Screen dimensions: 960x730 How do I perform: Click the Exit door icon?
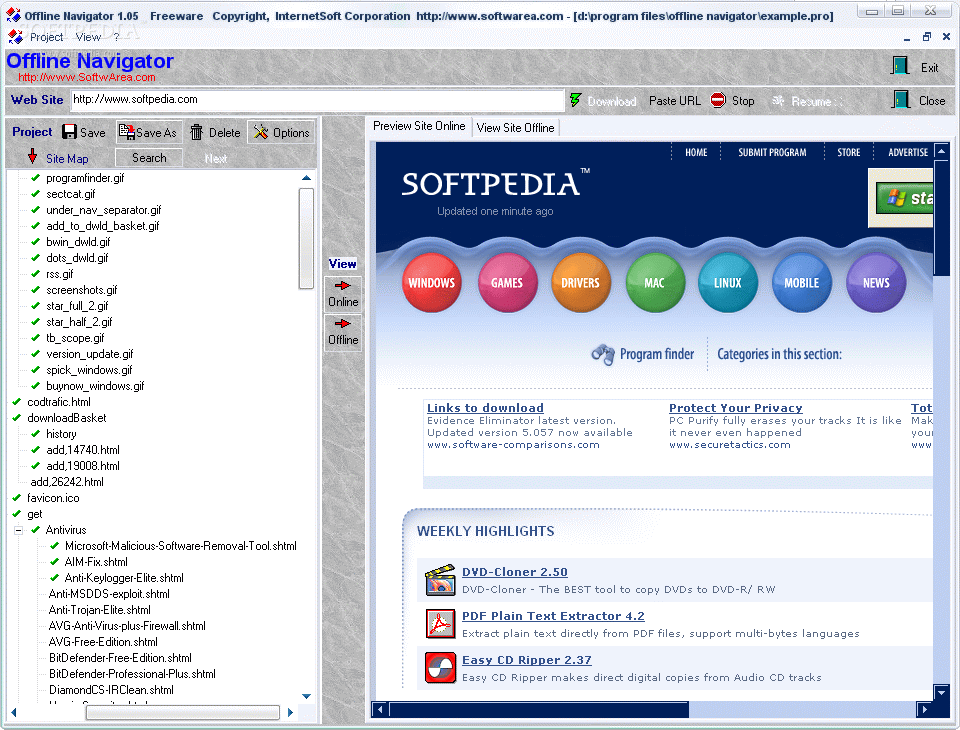pos(900,66)
